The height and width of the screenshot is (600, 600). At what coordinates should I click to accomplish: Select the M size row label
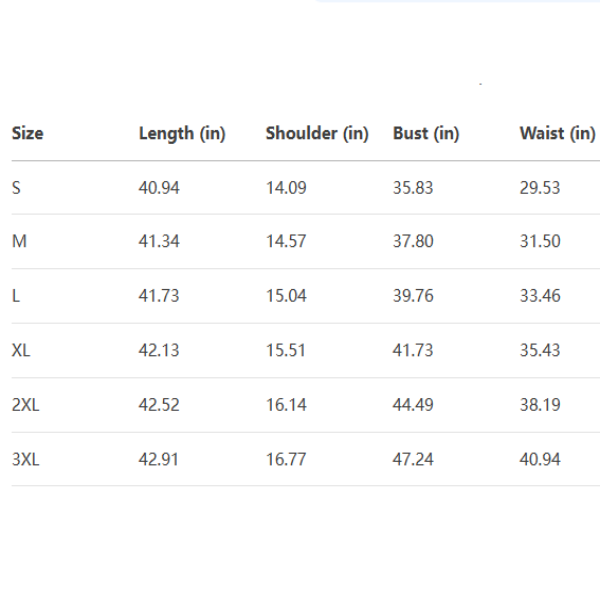click(18, 241)
